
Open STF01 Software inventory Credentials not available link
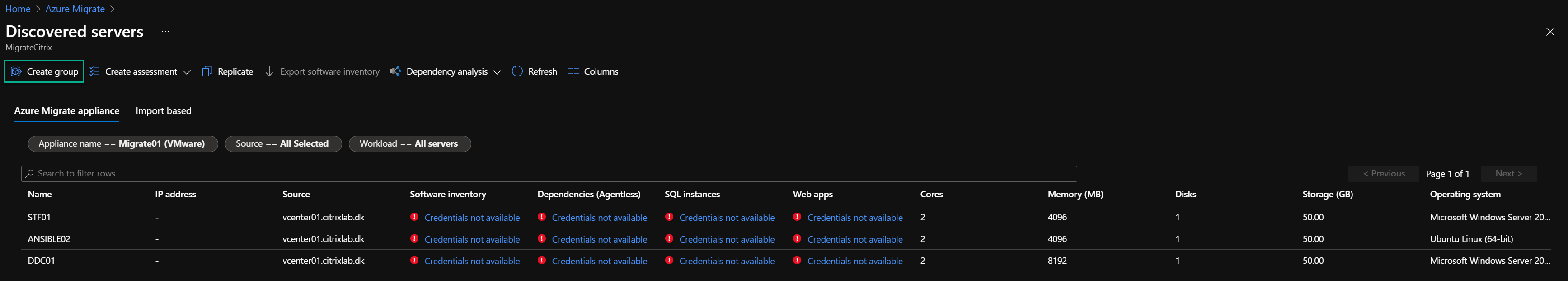point(472,218)
